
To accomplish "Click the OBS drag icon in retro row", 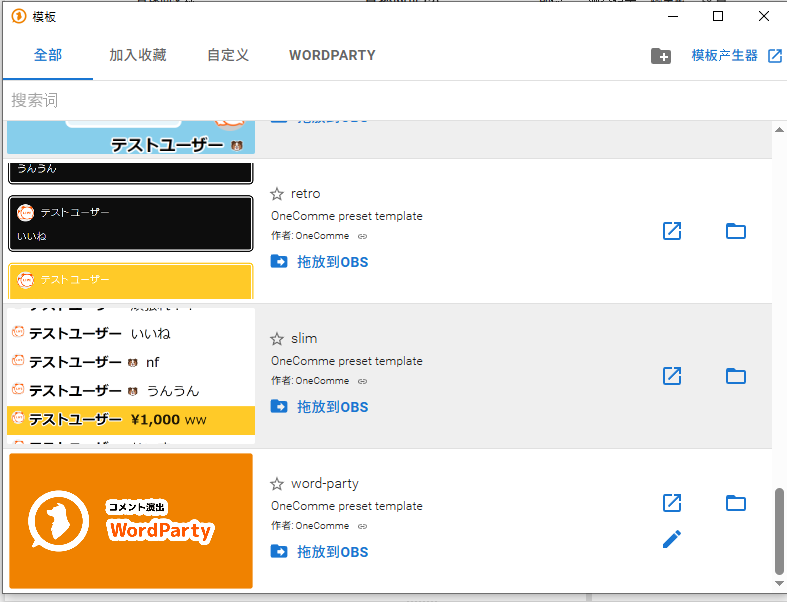I will tap(279, 262).
